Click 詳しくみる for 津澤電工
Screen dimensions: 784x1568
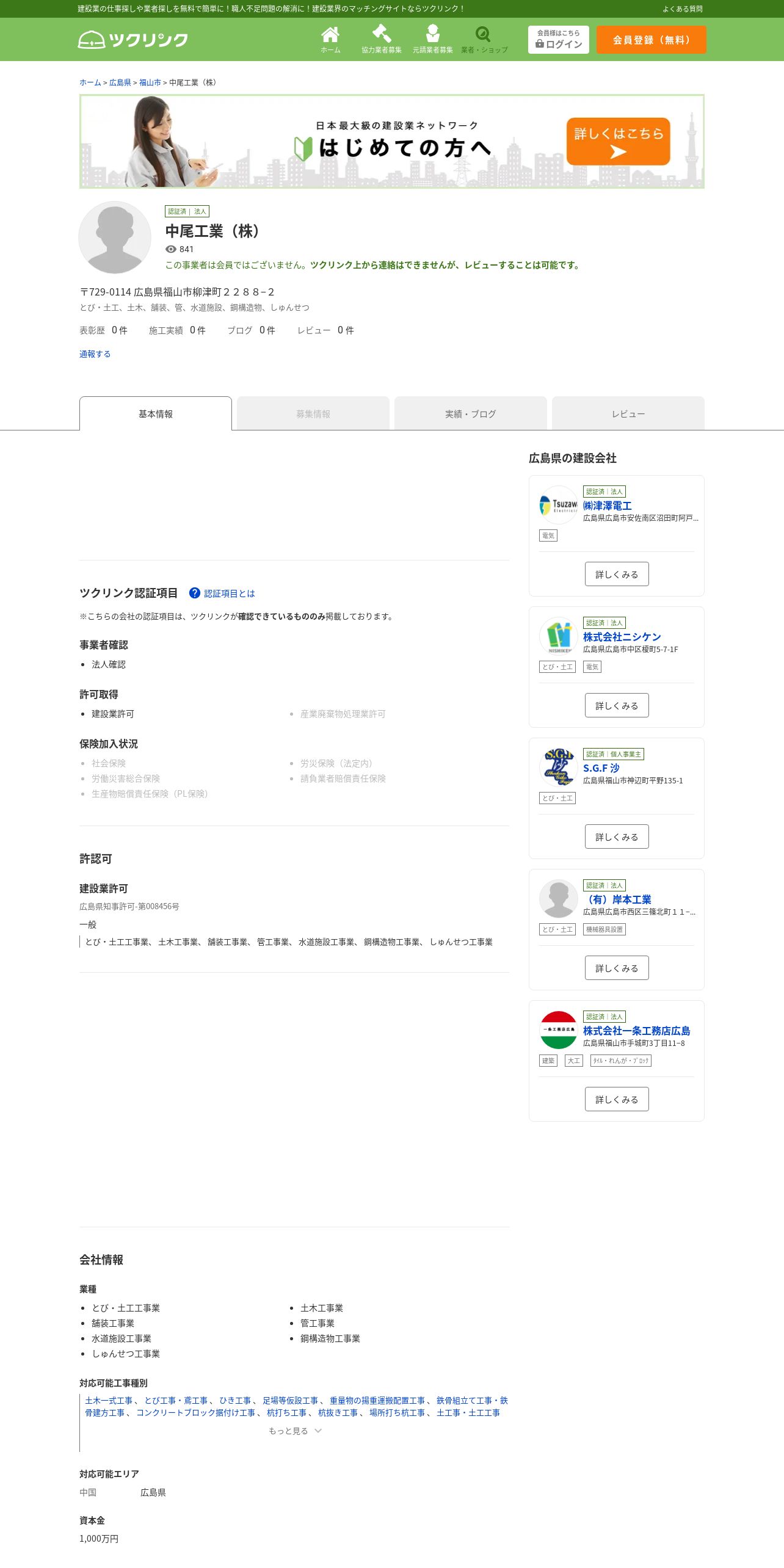click(617, 574)
